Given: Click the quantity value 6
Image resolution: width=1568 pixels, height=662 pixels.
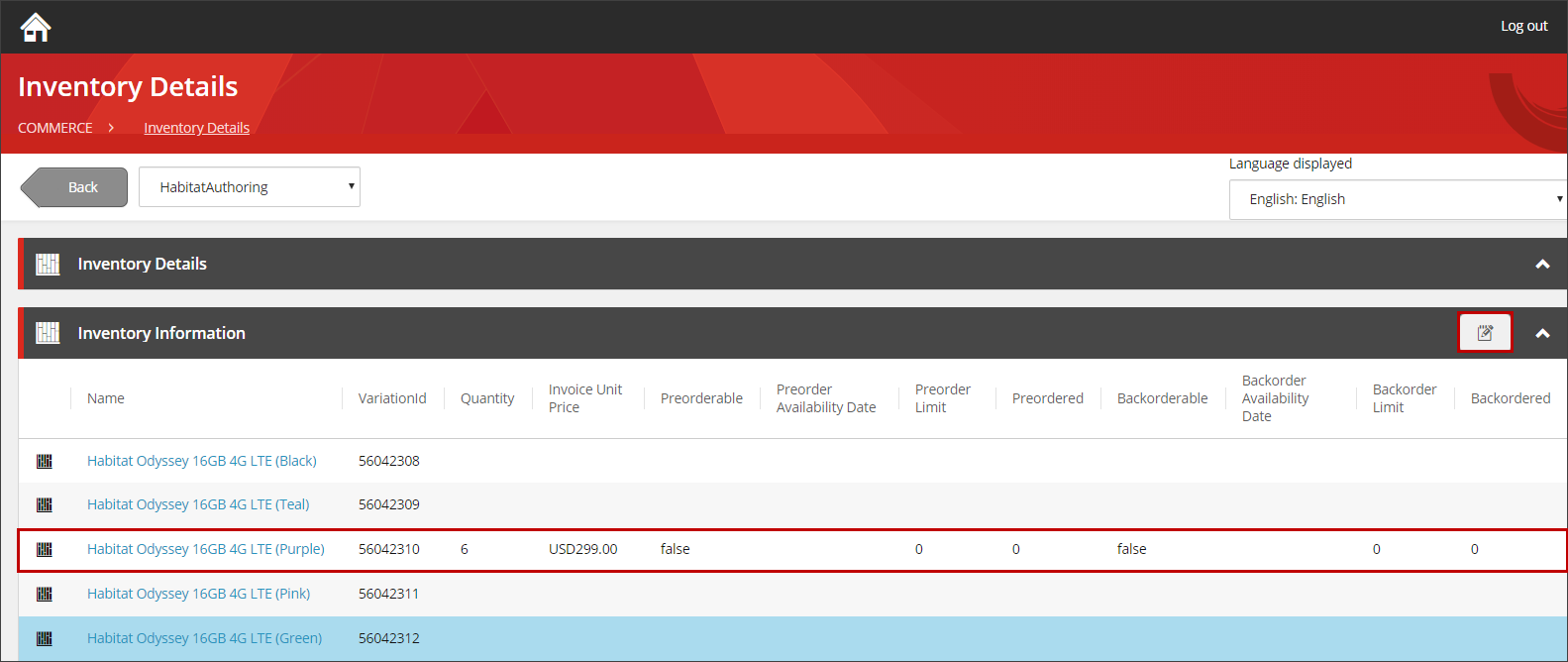Looking at the screenshot, I should coord(465,549).
